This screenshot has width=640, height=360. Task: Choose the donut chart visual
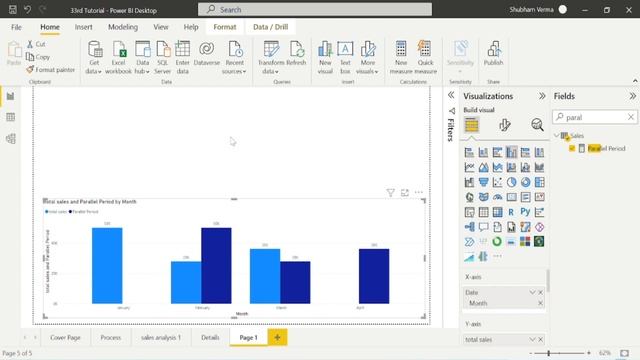pos(525,182)
